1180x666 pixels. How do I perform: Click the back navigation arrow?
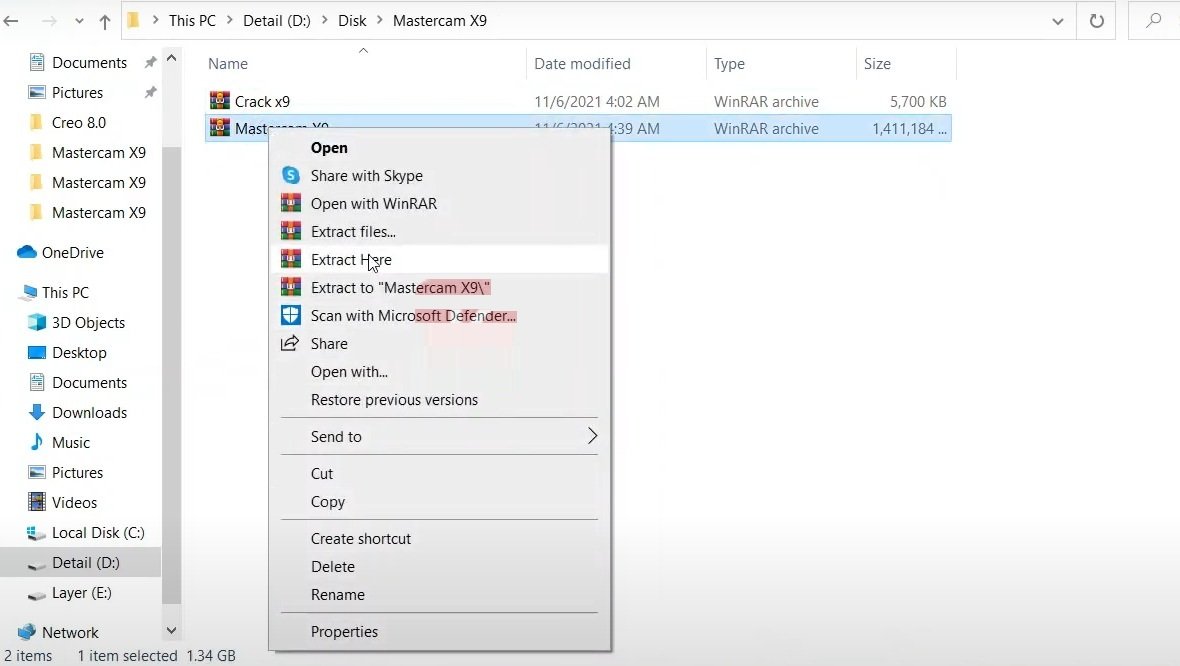coord(11,21)
